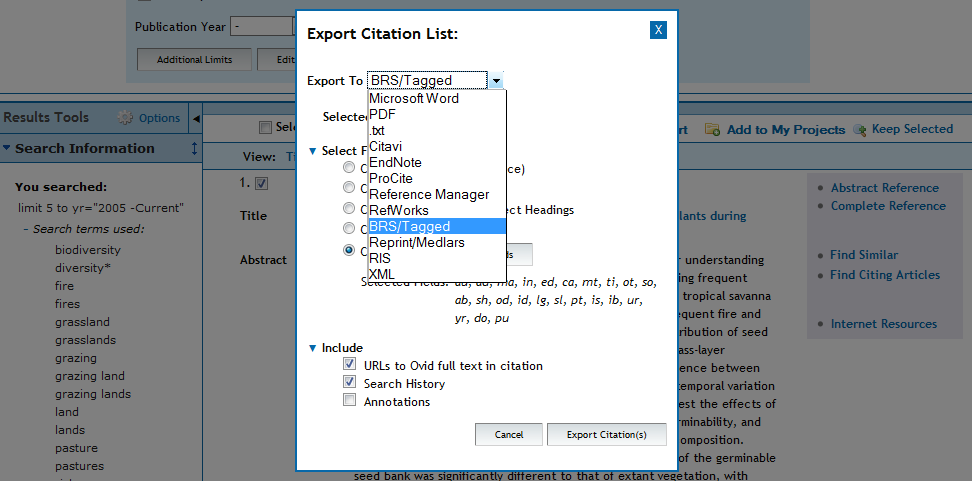The image size is (972, 481).
Task: Choose XML export format
Action: click(437, 274)
